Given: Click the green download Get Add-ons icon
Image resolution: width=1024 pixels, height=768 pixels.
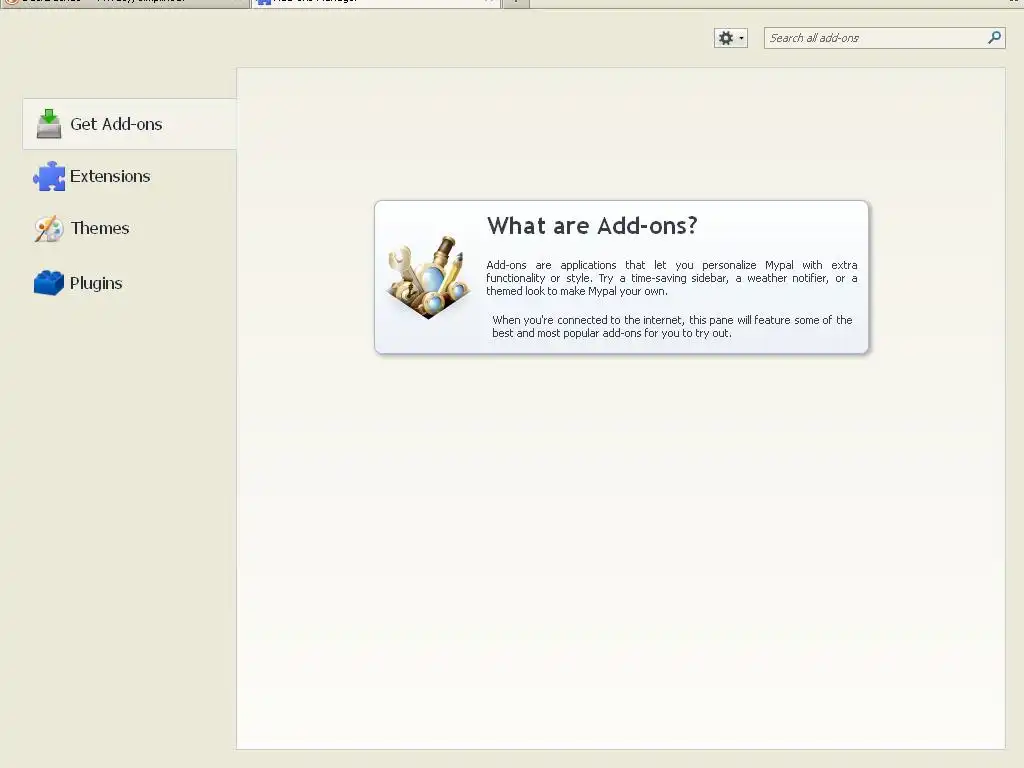Looking at the screenshot, I should point(49,124).
